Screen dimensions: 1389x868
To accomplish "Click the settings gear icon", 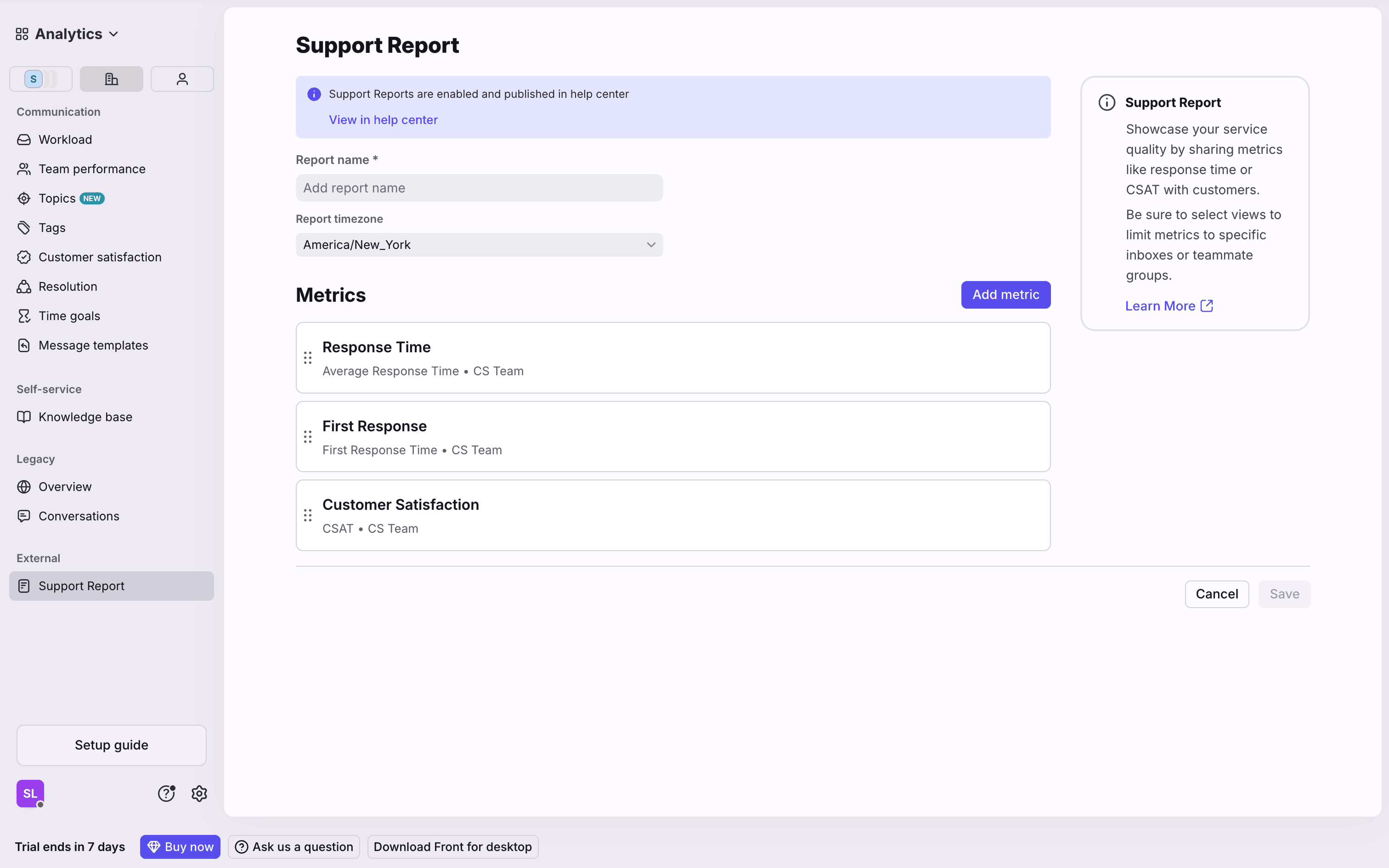I will pyautogui.click(x=199, y=794).
